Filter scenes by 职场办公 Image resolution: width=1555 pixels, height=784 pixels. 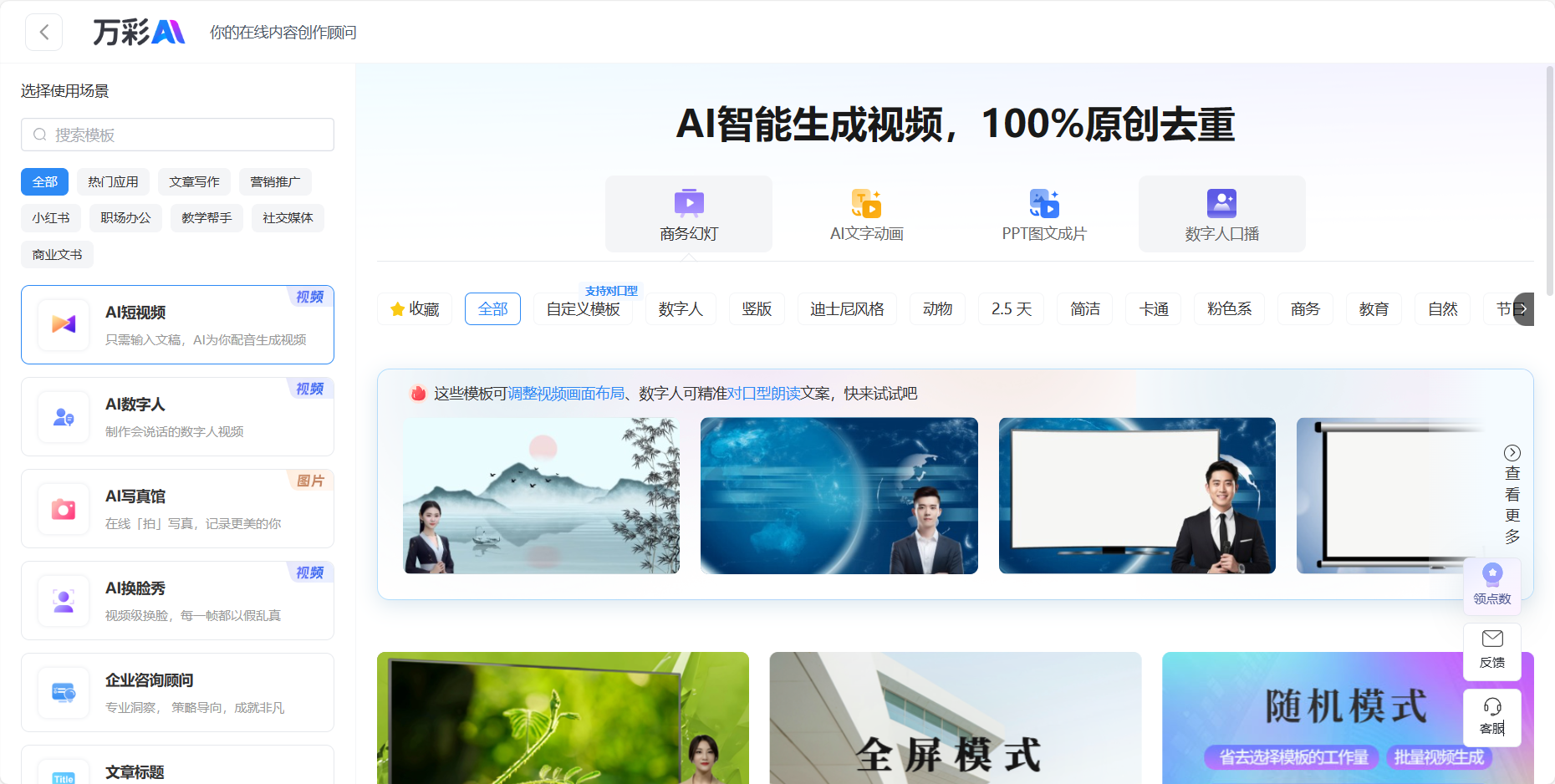125,217
